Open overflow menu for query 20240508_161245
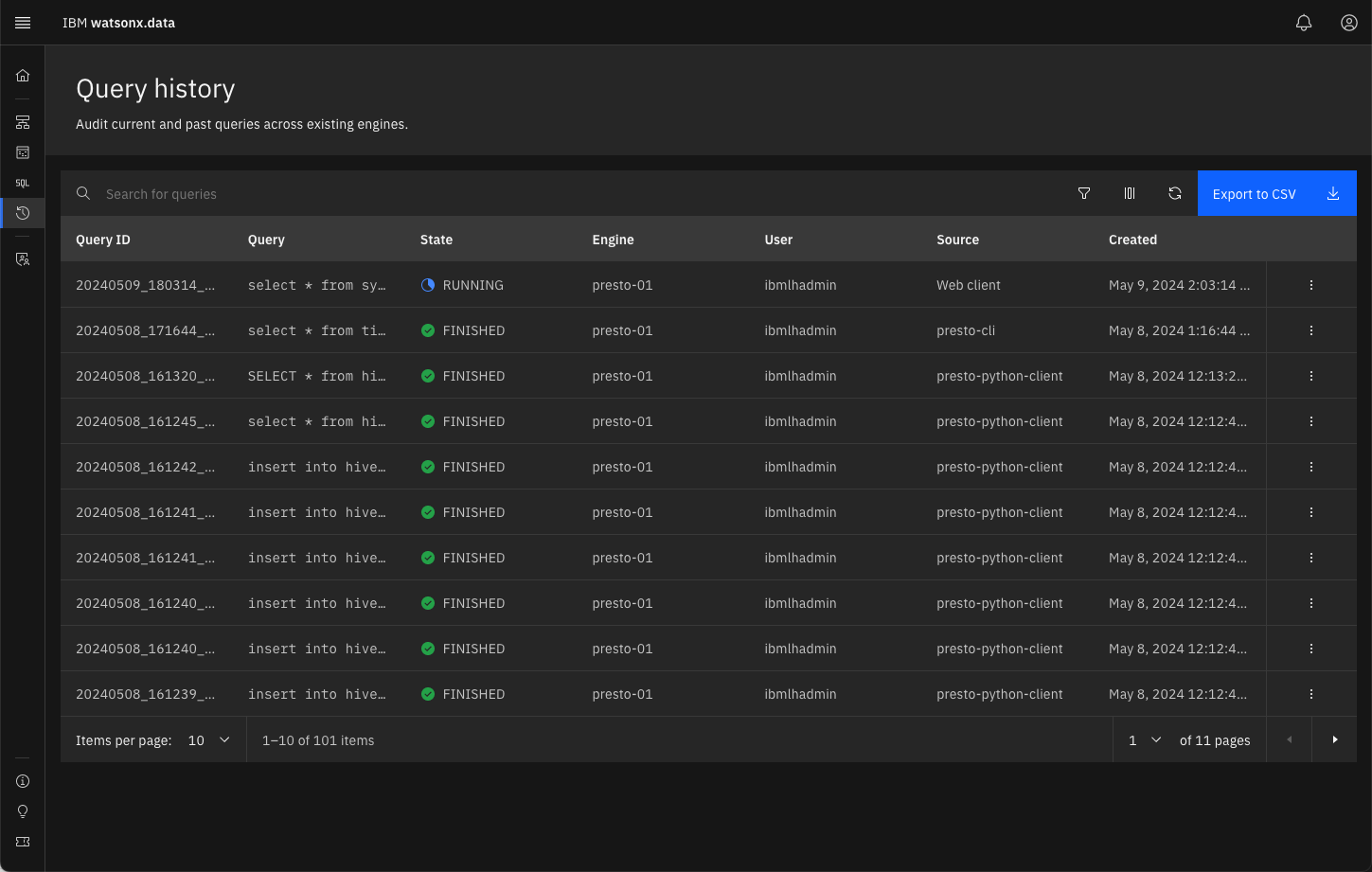 (x=1311, y=421)
